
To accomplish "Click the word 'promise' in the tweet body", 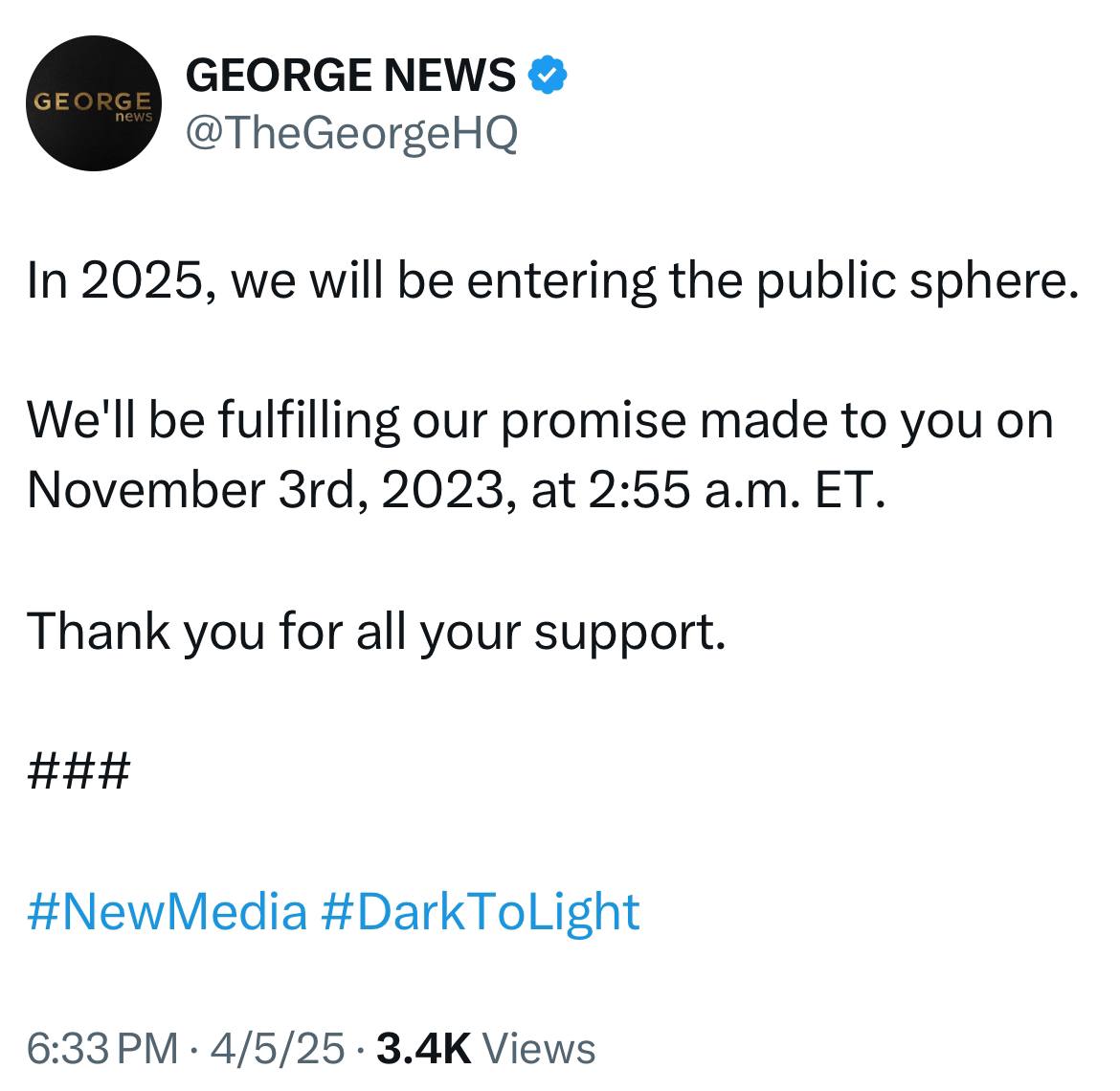I will click(593, 423).
